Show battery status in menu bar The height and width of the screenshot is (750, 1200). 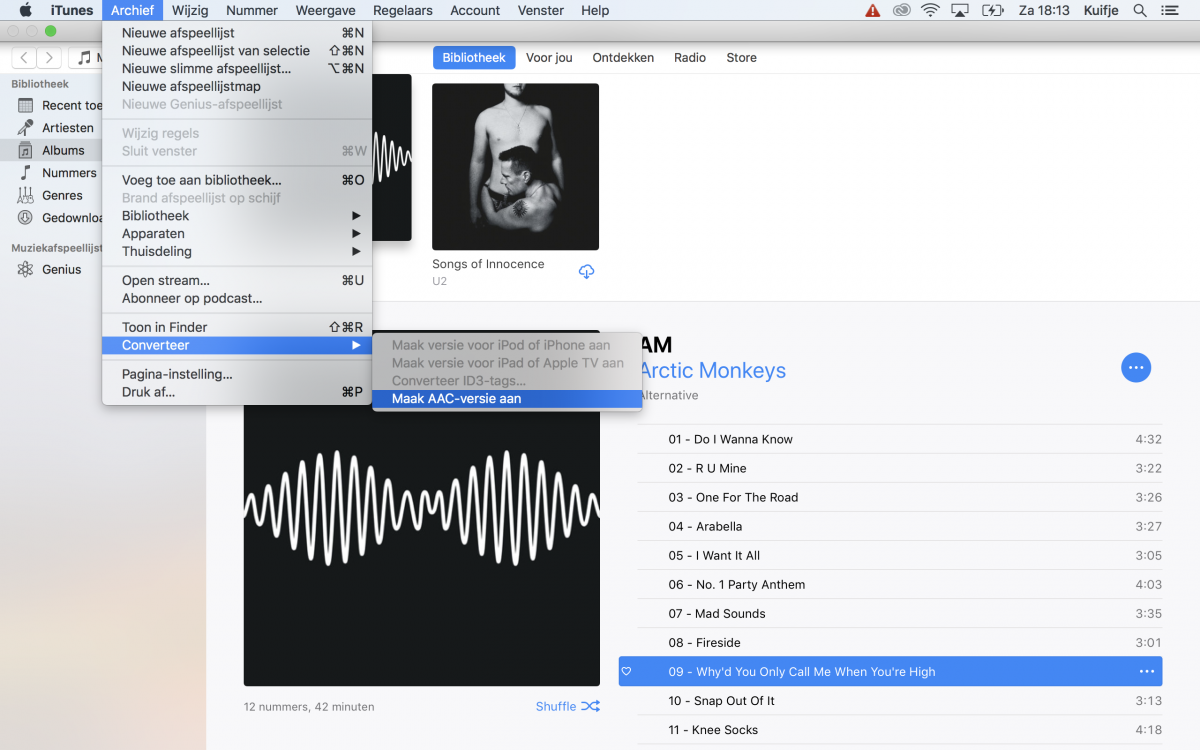[993, 10]
